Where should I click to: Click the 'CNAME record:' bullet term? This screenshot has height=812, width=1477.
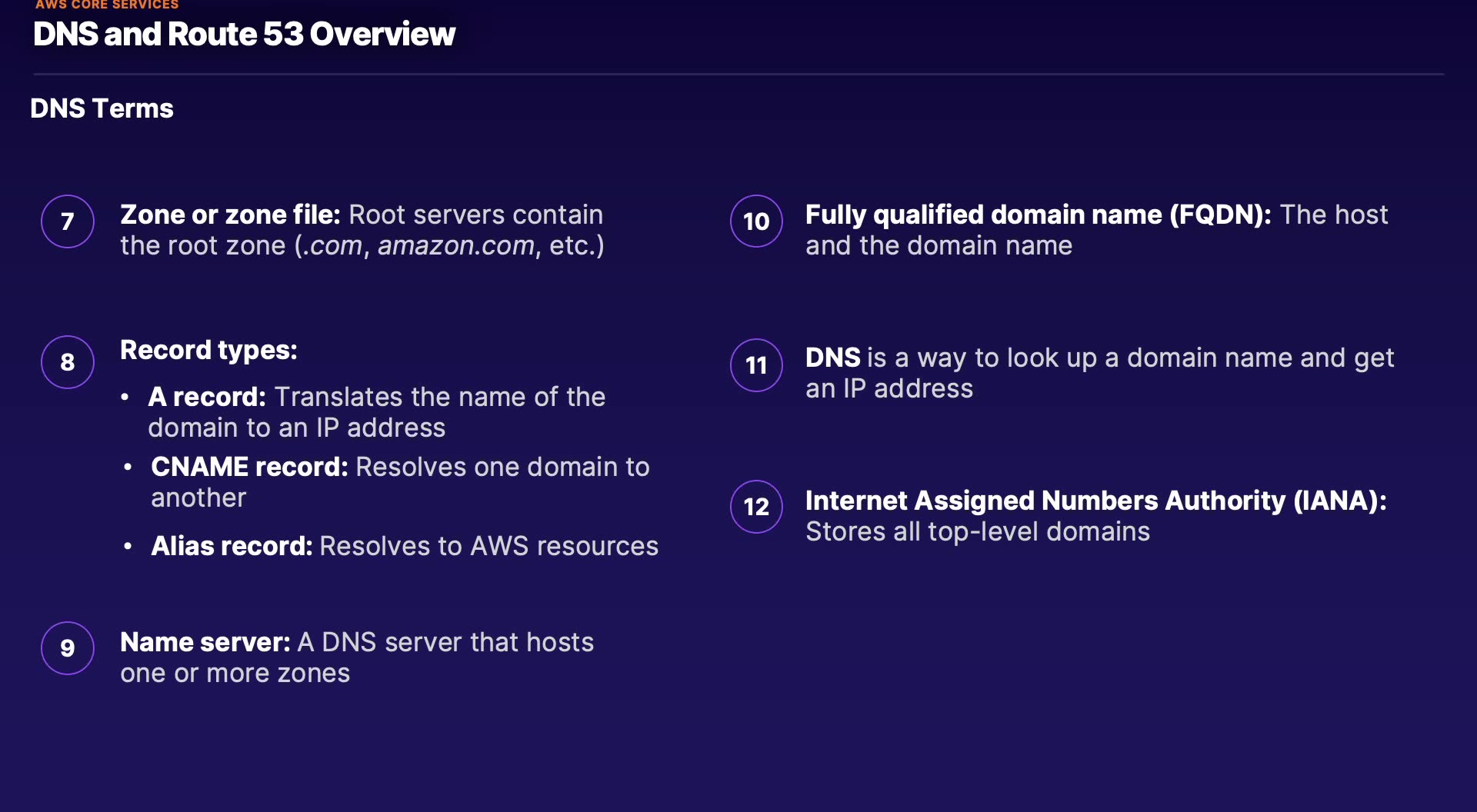tap(249, 467)
